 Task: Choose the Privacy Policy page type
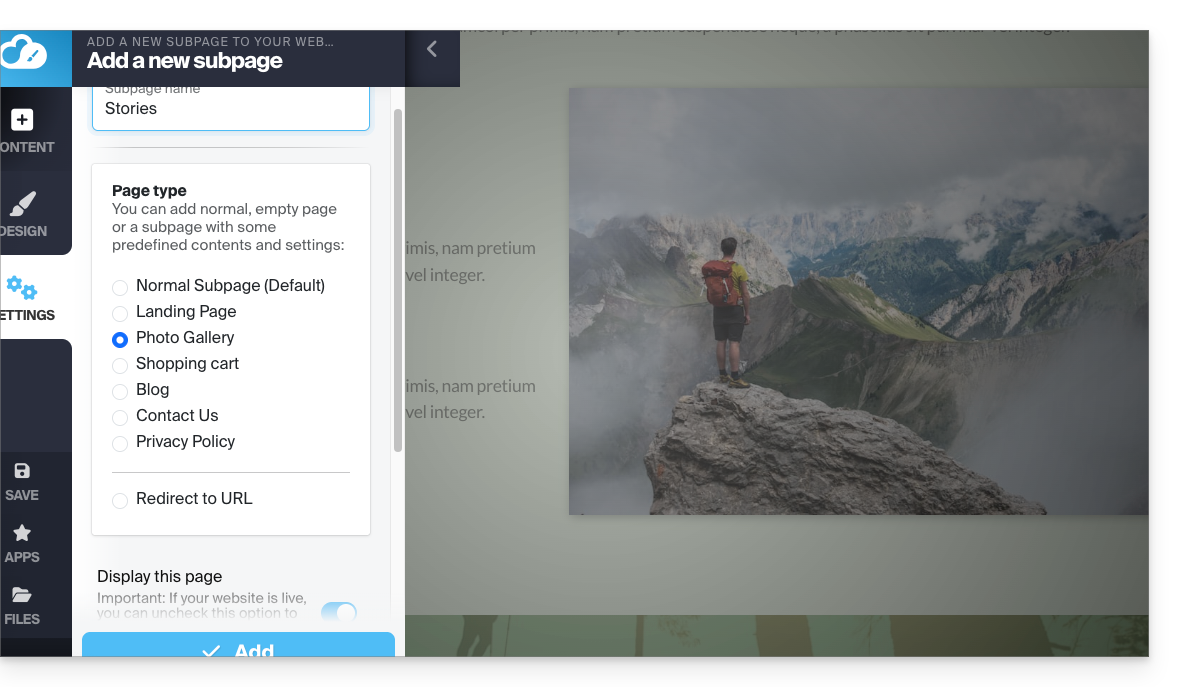coord(120,443)
